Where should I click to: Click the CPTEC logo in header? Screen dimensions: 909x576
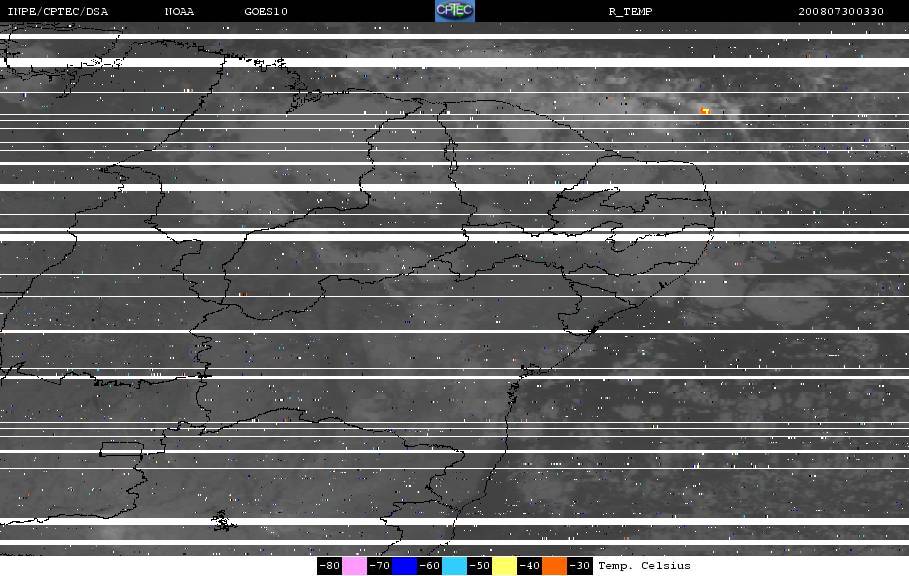click(x=454, y=11)
